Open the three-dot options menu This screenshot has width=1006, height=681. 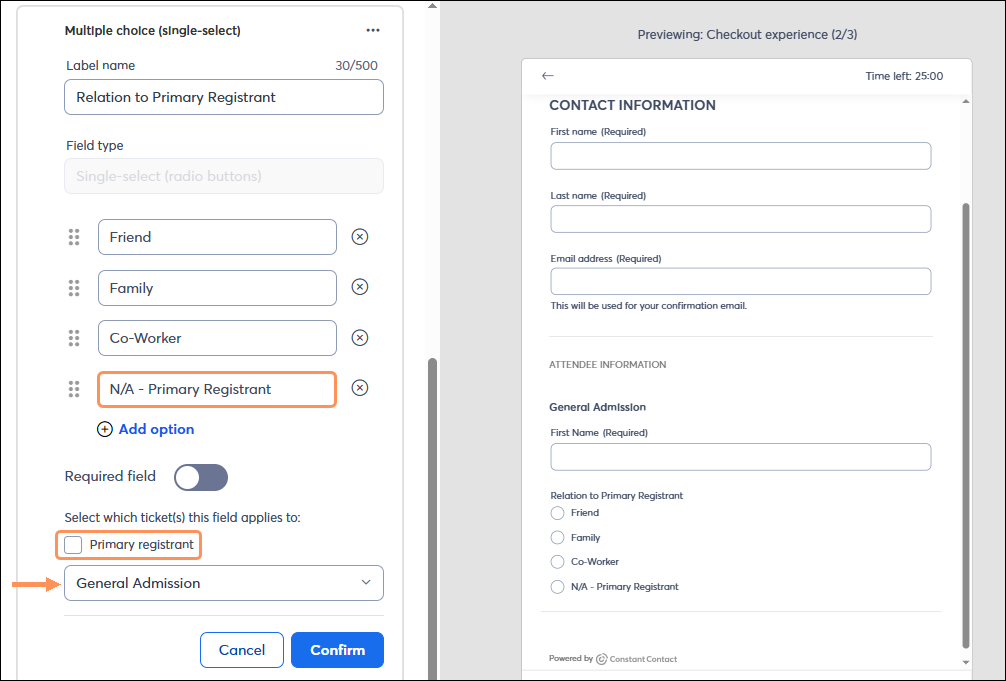[373, 30]
